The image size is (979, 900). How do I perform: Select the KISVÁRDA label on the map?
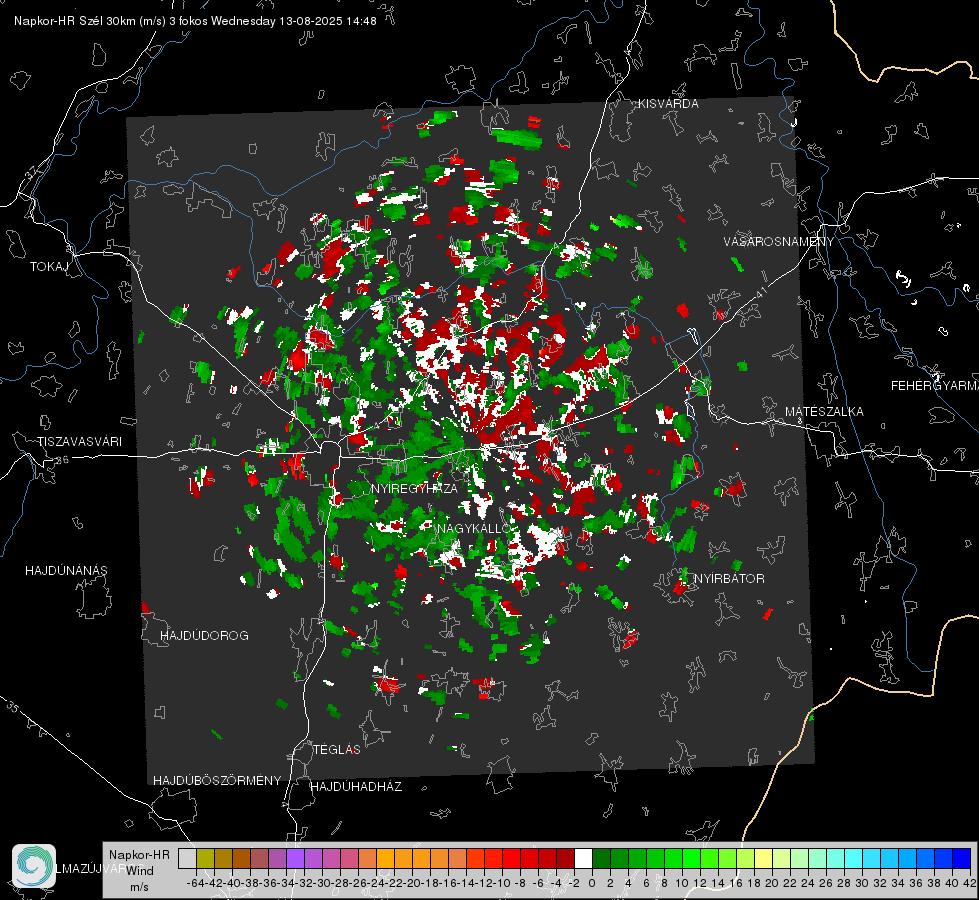coord(668,104)
